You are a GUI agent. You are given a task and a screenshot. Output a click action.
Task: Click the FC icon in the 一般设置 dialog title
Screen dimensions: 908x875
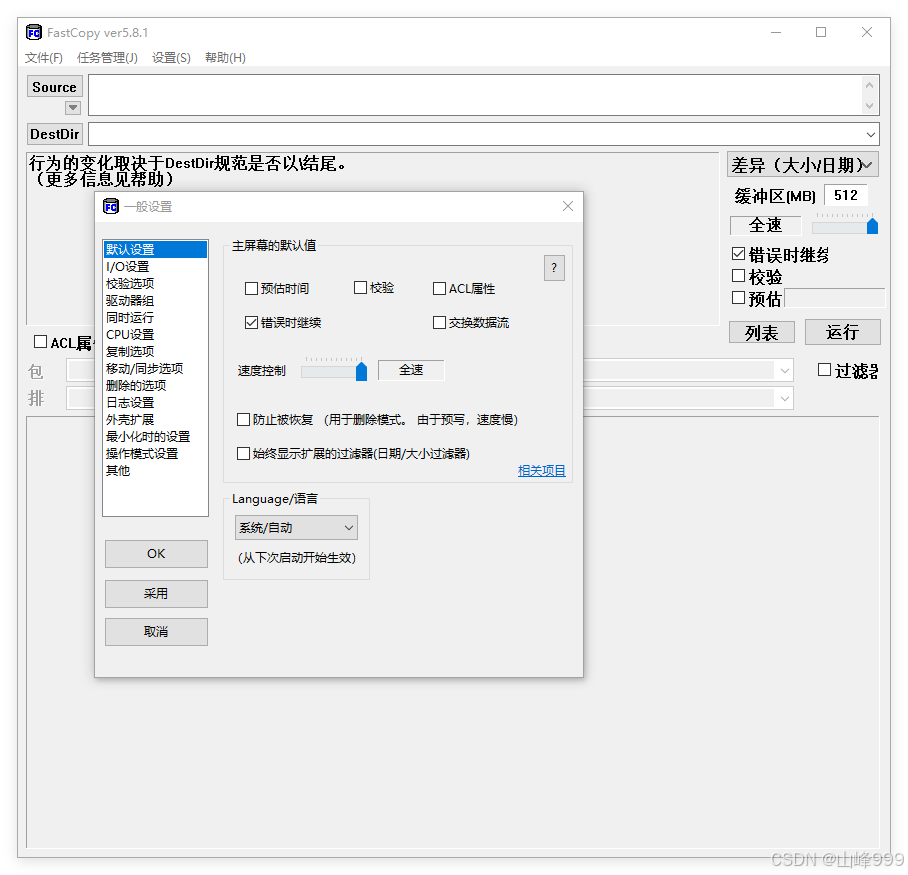[111, 206]
